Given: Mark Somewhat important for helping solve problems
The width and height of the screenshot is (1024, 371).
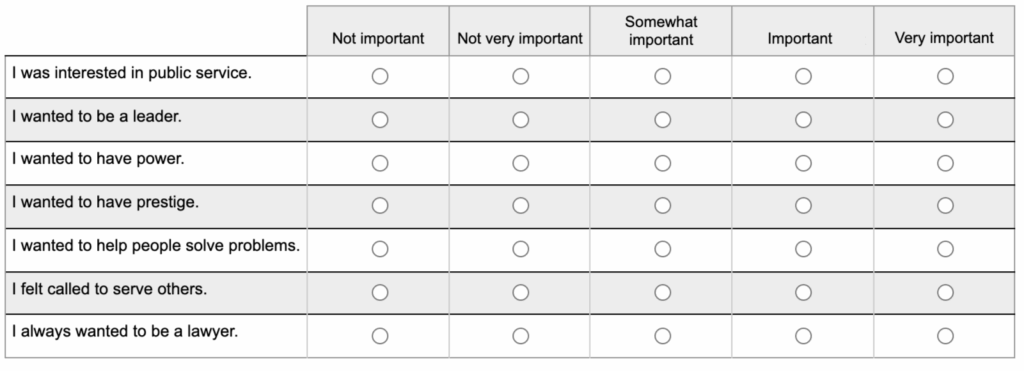Looking at the screenshot, I should (x=662, y=249).
